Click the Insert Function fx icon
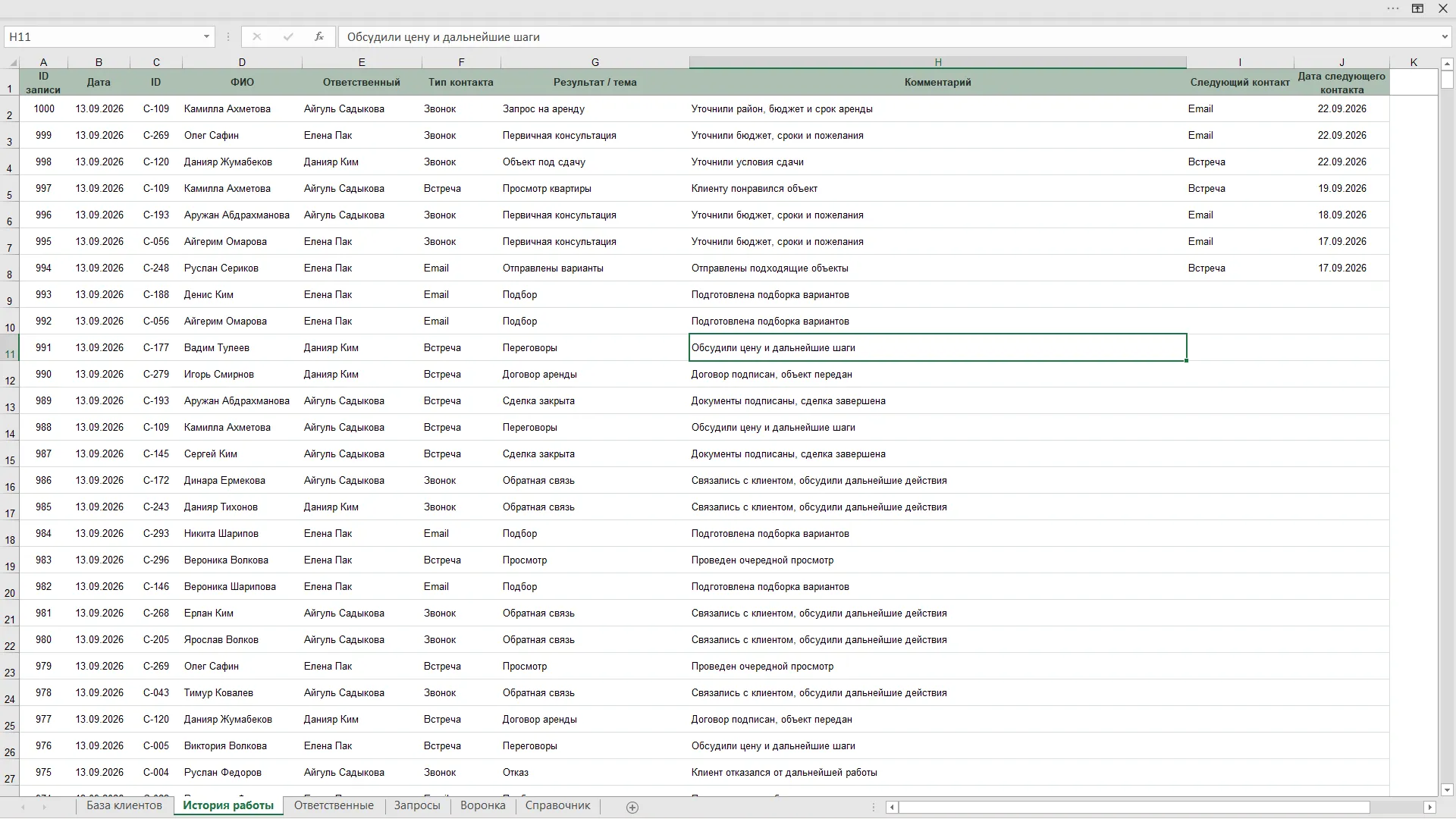Screen dimensions: 1456x819 [319, 36]
